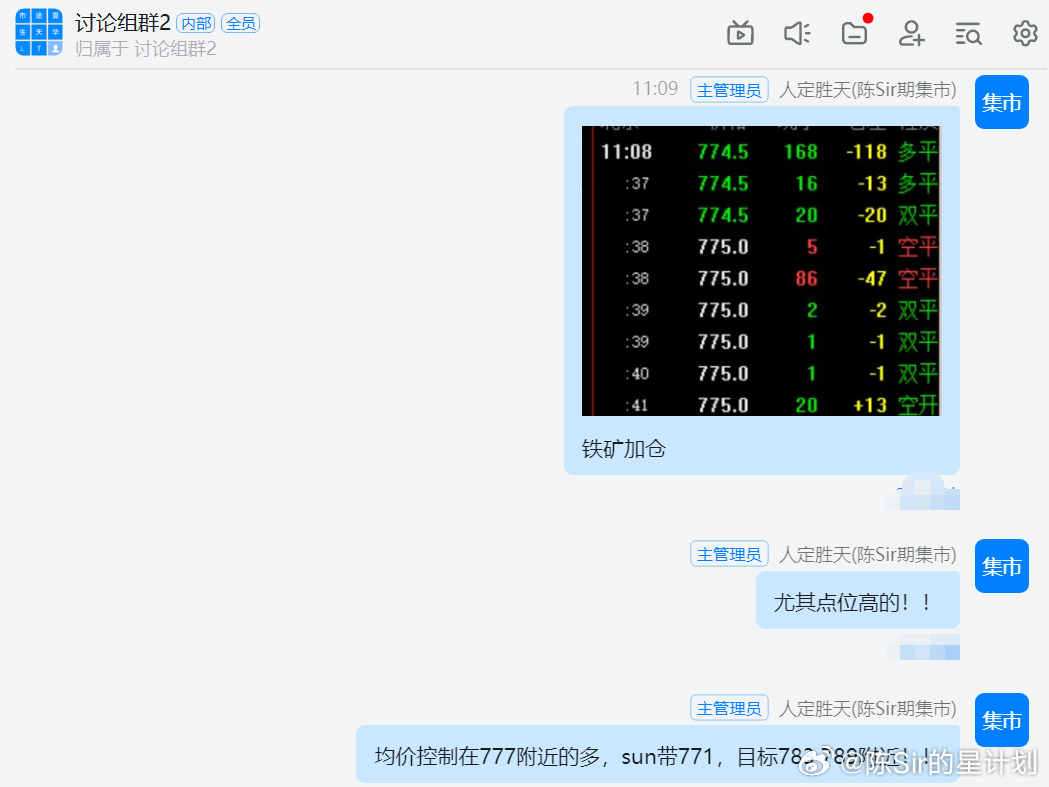Viewport: 1049px width, 787px height.
Task: Click 集市 avatar beside 尤其点位高的 message
Action: pos(1002,566)
